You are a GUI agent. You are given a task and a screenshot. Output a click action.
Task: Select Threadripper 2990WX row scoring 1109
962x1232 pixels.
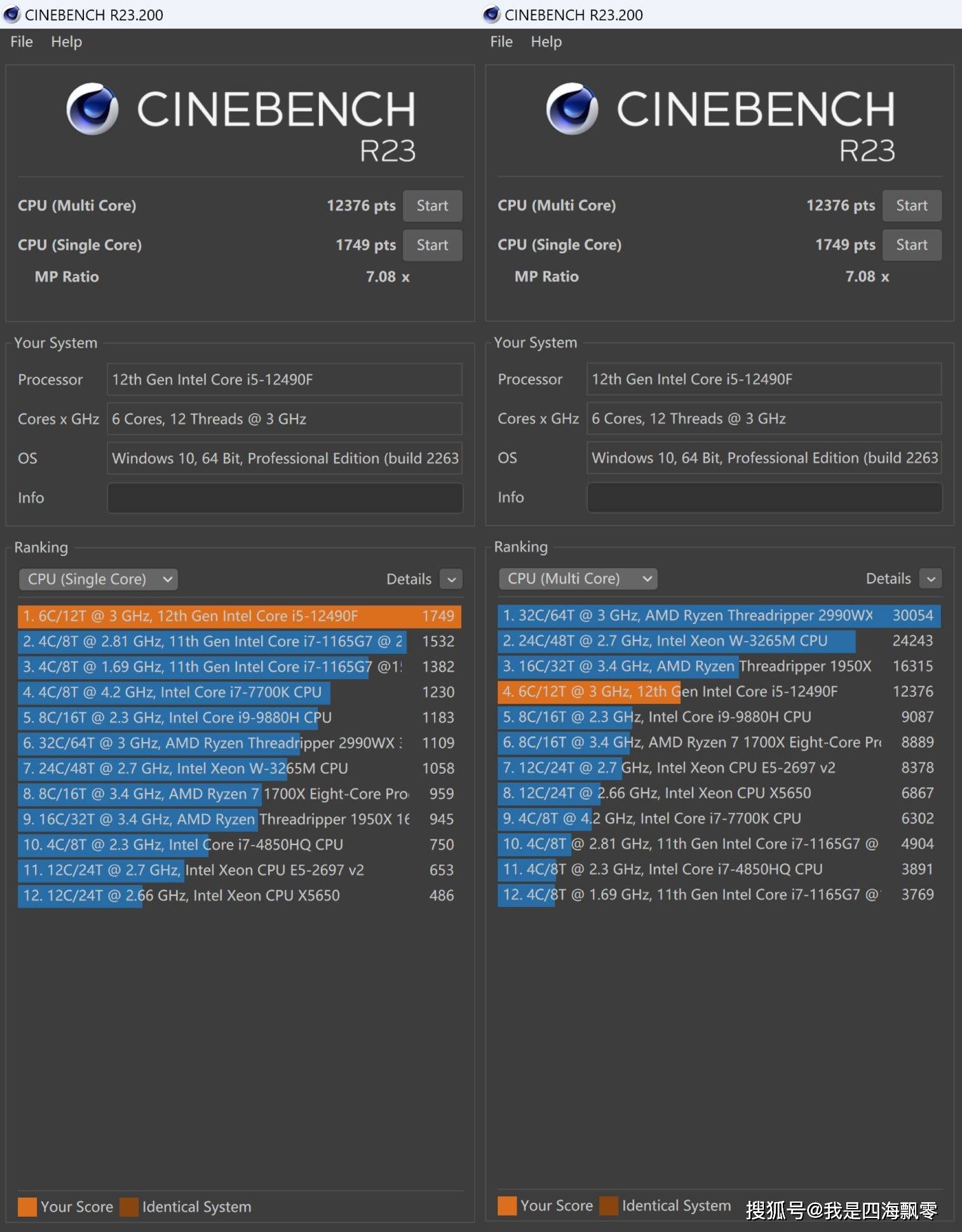pos(240,743)
